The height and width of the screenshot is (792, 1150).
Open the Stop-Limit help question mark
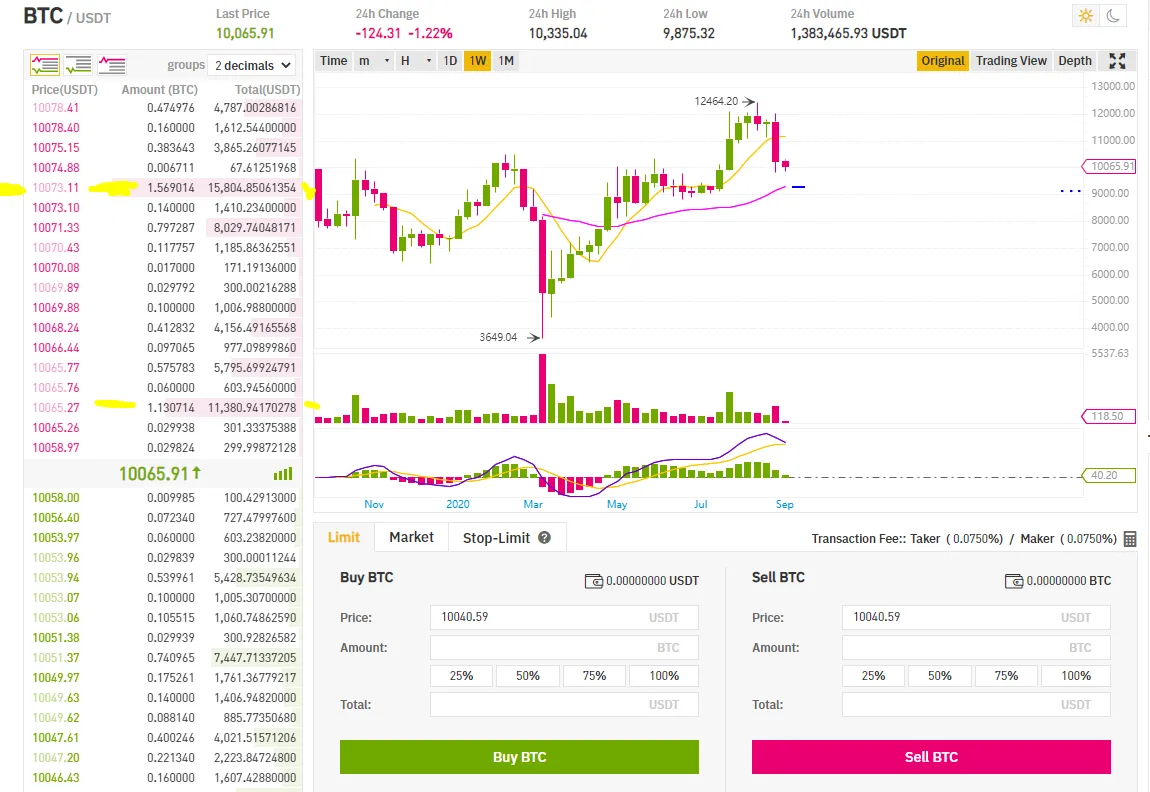click(544, 538)
